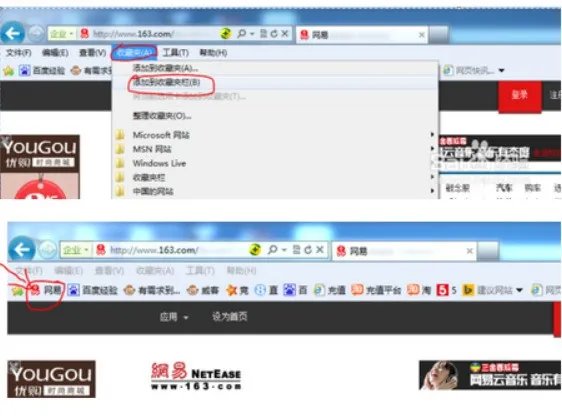Open 企业 dropdown in upper address bar
562x419 pixels.
[61, 34]
